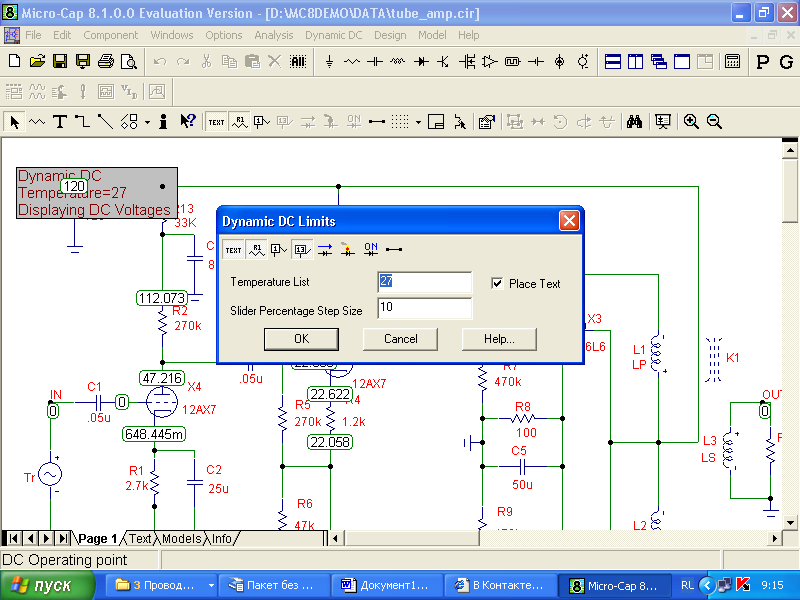Click the Windows пуск start button
This screenshot has width=800, height=600.
[x=47, y=585]
